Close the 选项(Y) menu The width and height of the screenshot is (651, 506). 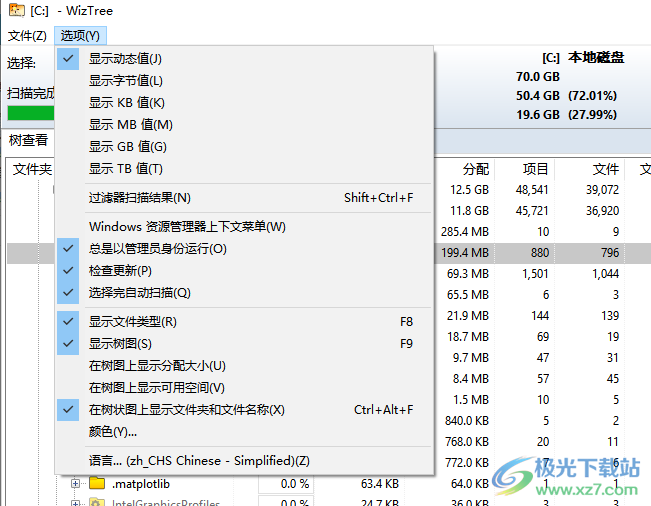pyautogui.click(x=80, y=36)
